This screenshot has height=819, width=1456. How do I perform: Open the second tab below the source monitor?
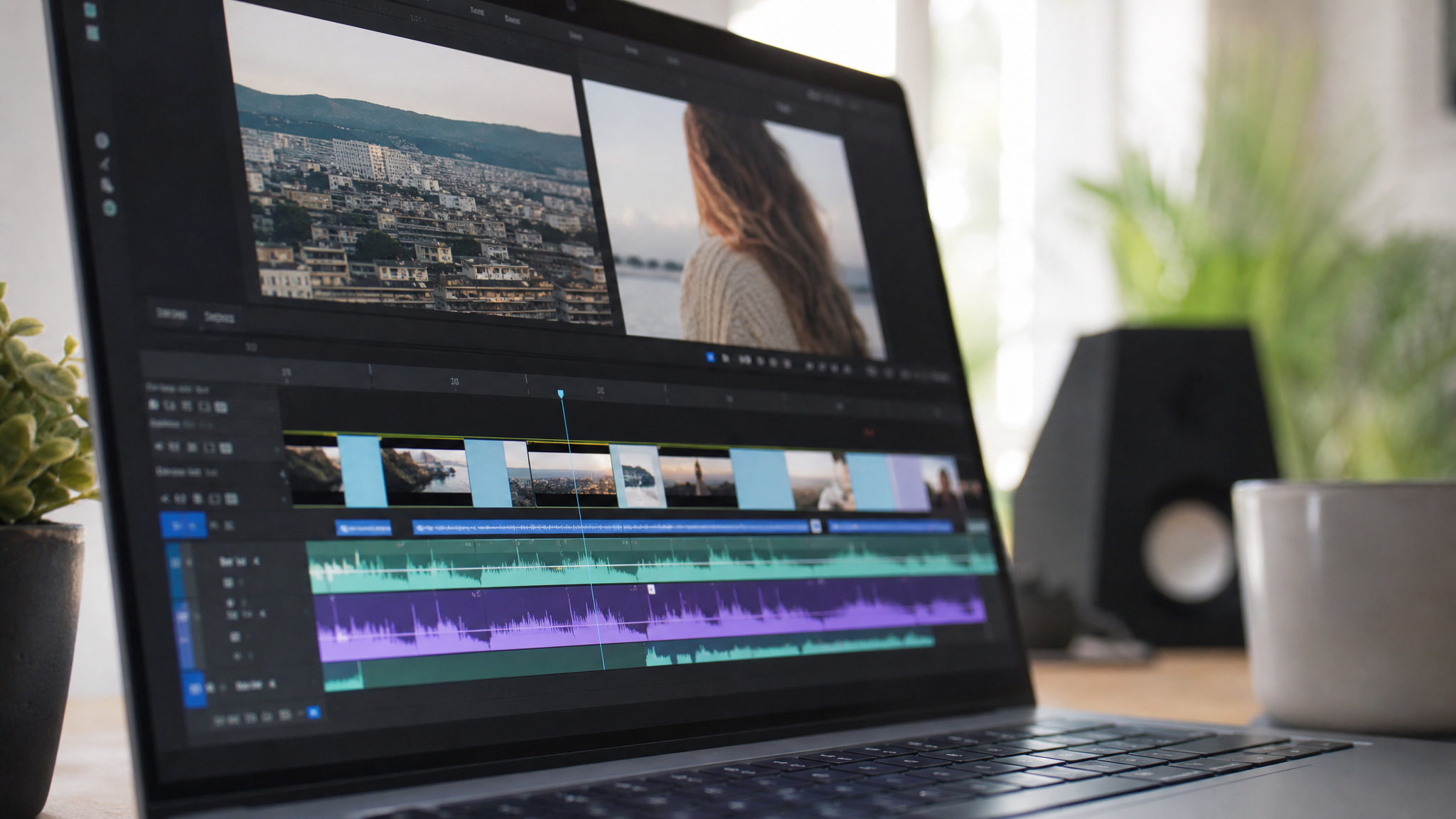(219, 317)
